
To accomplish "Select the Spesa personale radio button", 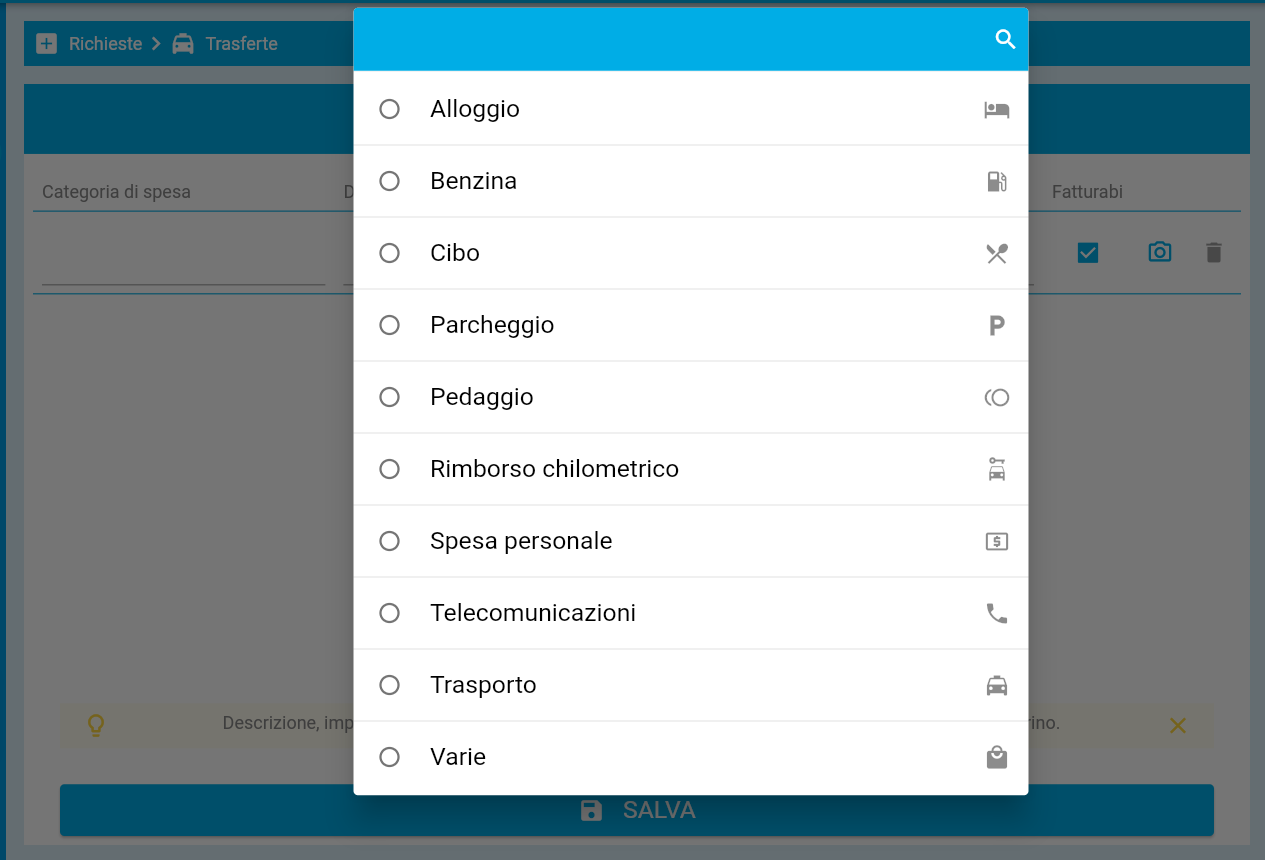I will click(x=390, y=541).
